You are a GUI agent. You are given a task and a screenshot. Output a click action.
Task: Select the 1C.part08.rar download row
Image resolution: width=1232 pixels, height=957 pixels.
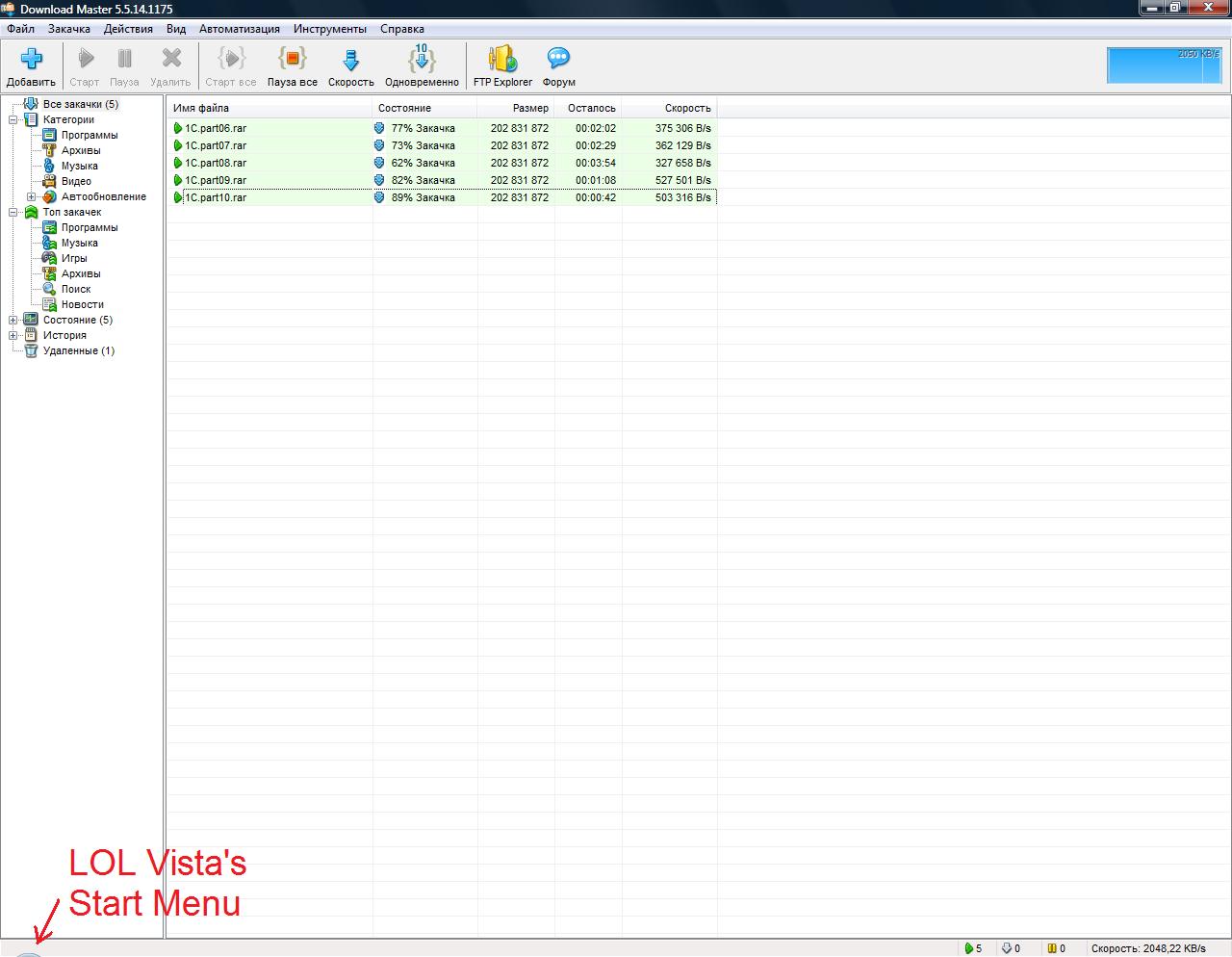click(216, 163)
